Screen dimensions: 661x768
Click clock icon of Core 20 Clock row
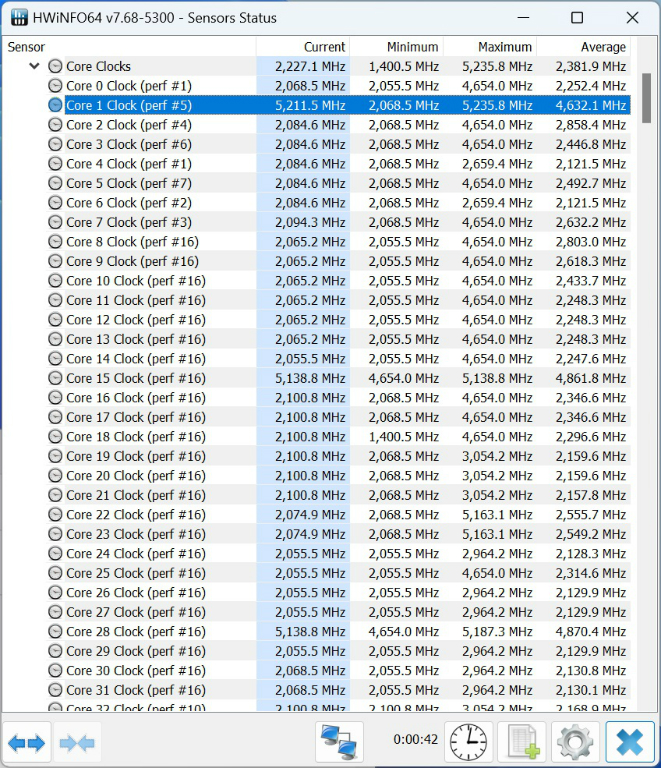click(55, 476)
